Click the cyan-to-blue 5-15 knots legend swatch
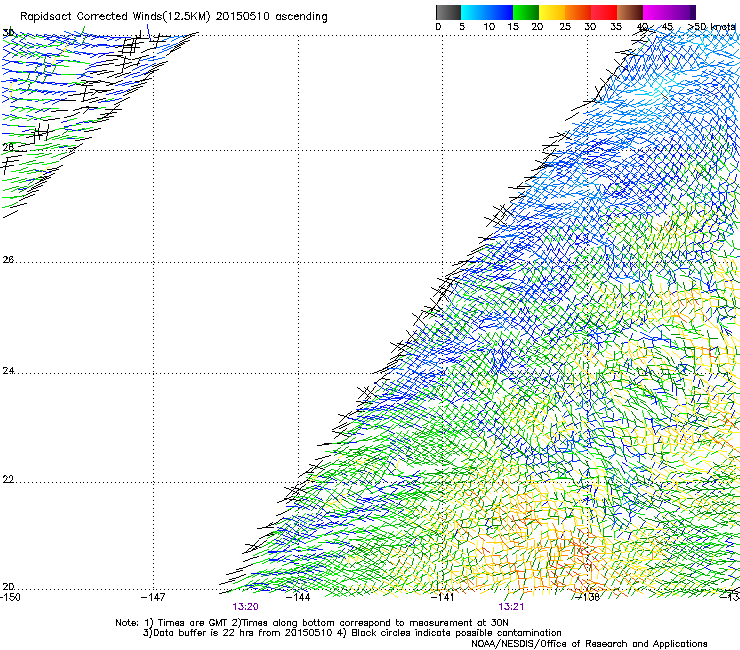The height and width of the screenshot is (650, 740). pyautogui.click(x=487, y=12)
